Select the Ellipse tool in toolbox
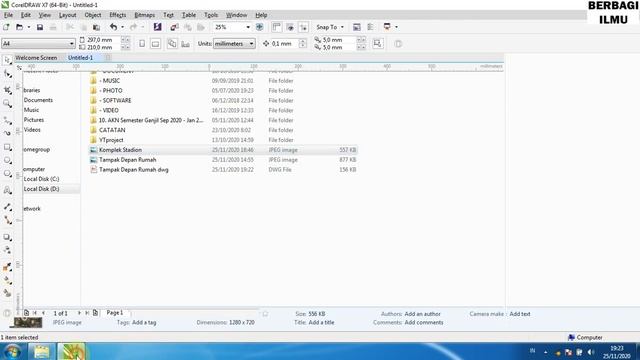Screen dimensions: 640x360 click(x=7, y=160)
